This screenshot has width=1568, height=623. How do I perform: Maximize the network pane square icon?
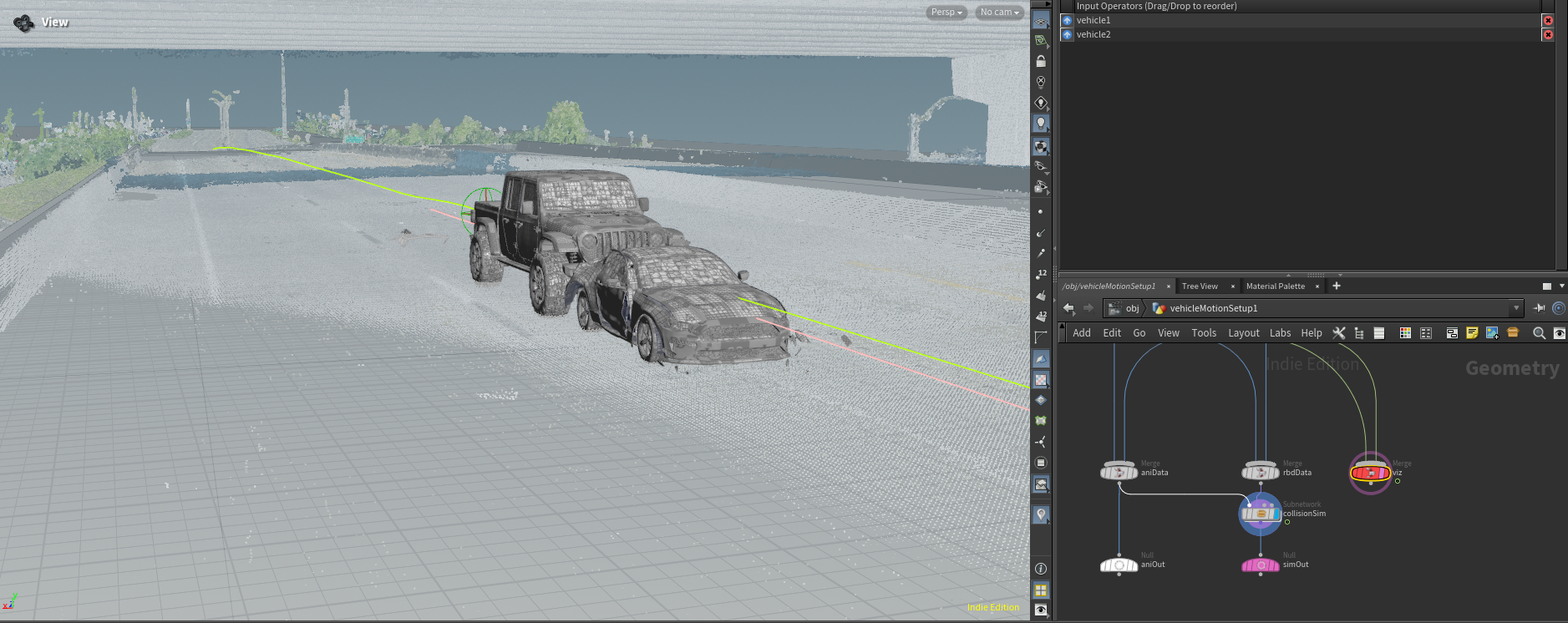coord(1546,286)
